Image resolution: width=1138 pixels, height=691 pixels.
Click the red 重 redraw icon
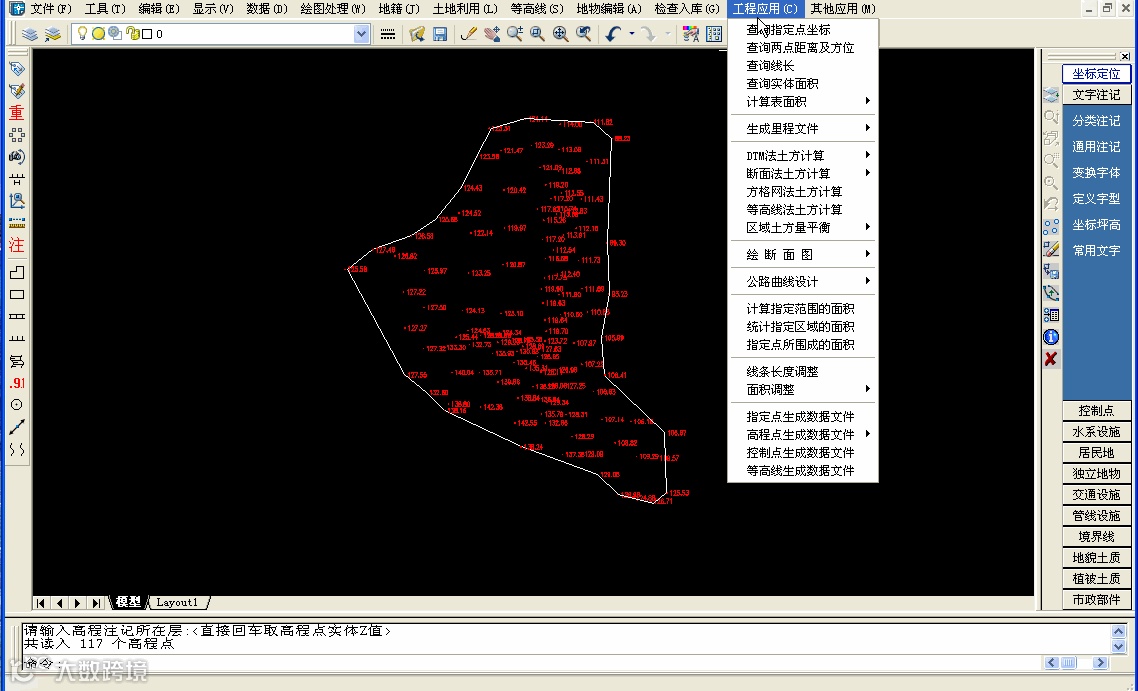coord(17,113)
